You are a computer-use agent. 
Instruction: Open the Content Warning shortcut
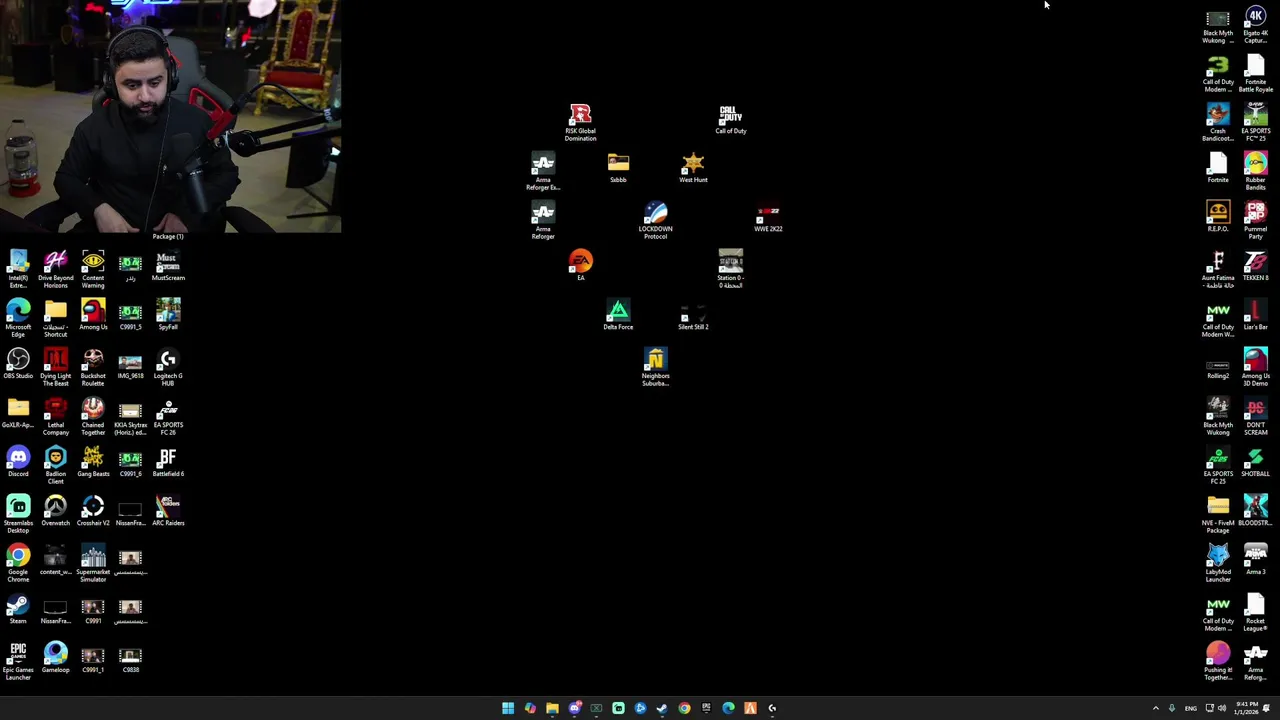[x=93, y=270]
